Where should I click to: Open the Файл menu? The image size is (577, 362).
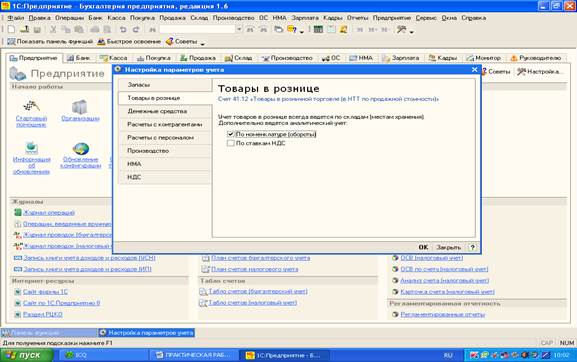tap(15, 18)
